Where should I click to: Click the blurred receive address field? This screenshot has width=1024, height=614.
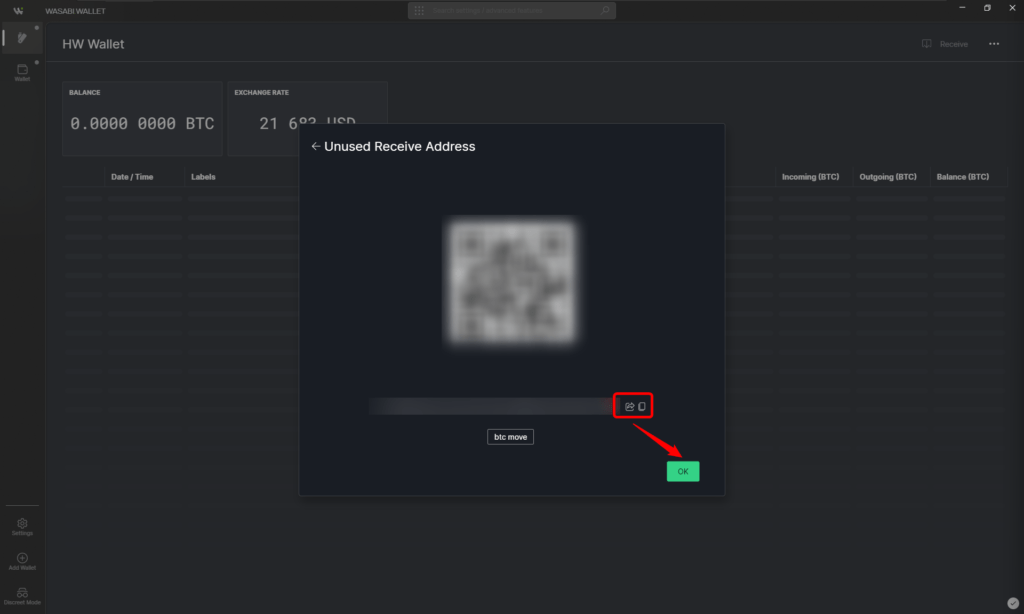[x=492, y=406]
